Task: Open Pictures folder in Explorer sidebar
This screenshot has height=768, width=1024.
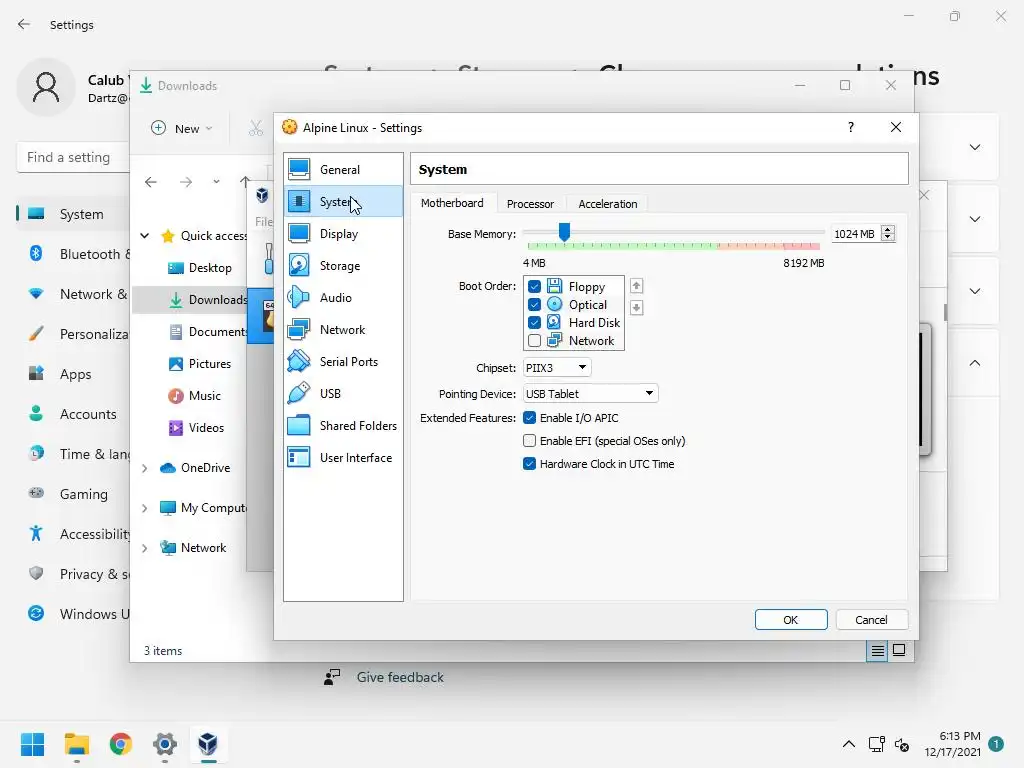Action: pyautogui.click(x=199, y=364)
